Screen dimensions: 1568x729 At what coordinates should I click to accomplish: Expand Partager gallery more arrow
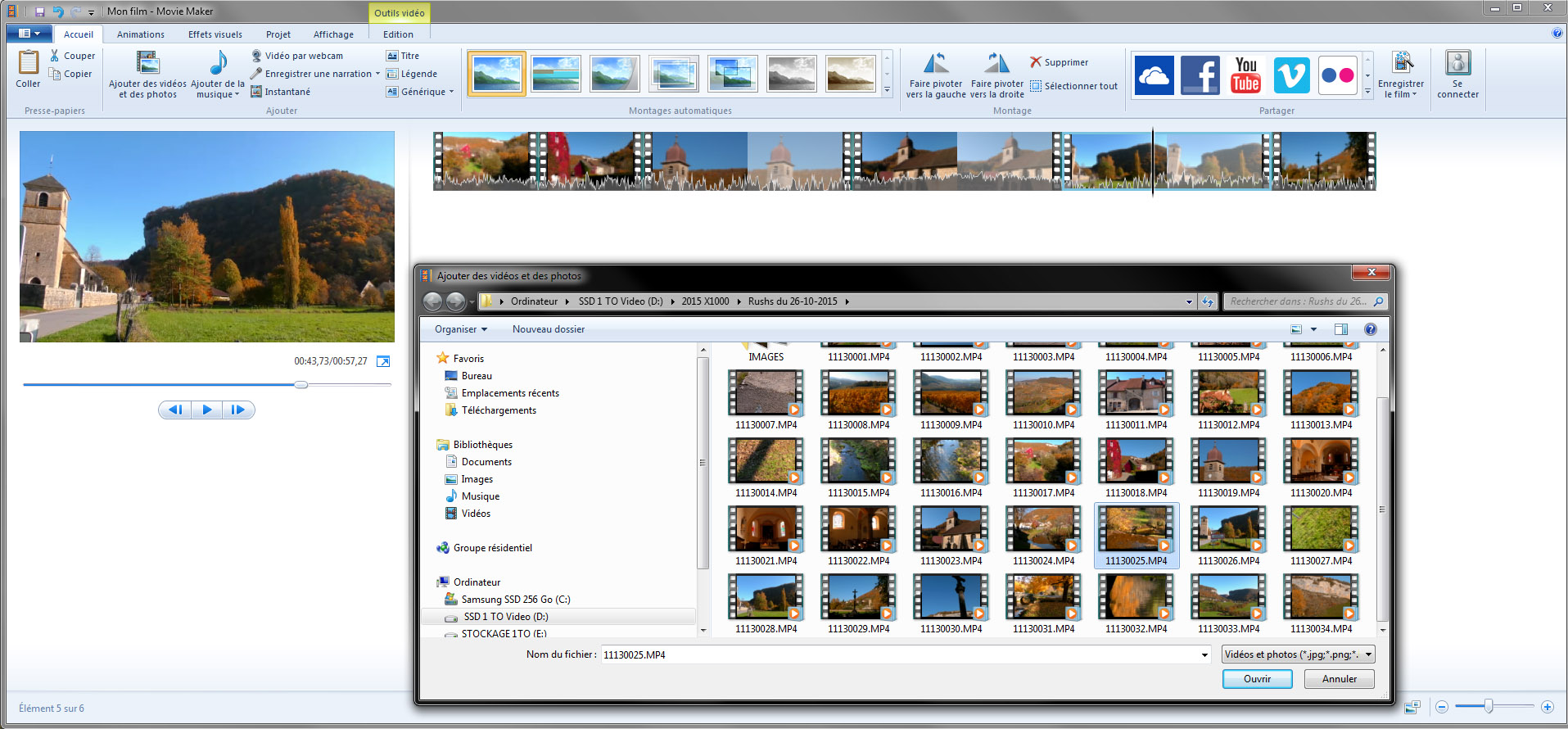coord(1367,92)
